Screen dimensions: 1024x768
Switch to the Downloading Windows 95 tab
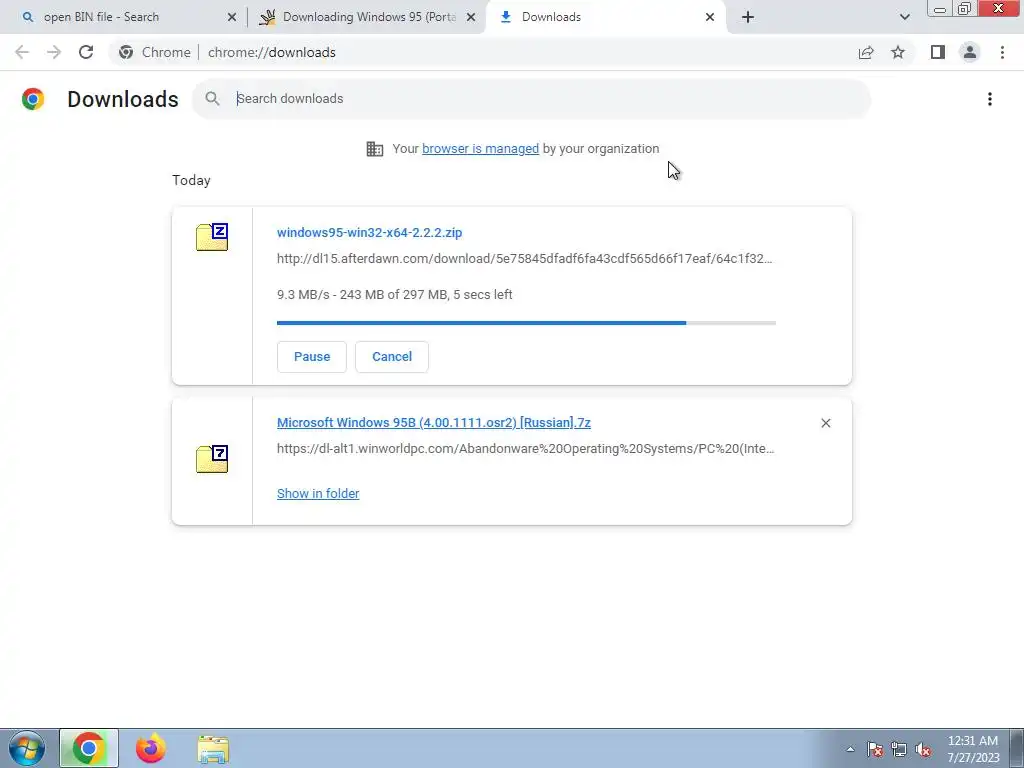tap(369, 17)
